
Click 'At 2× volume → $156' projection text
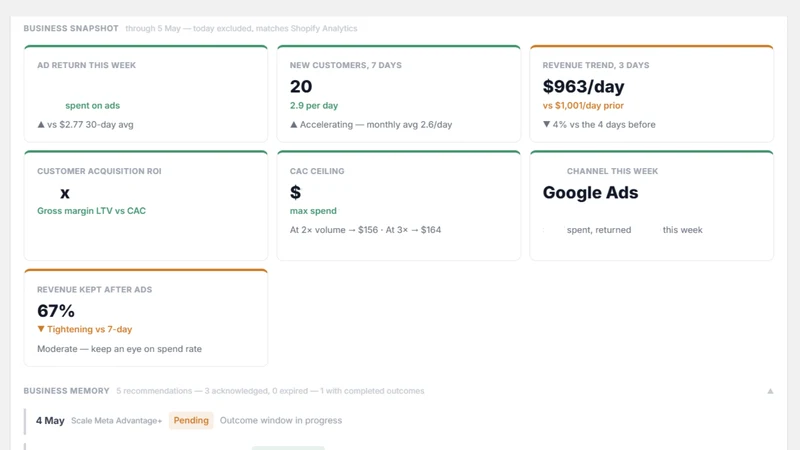click(336, 230)
